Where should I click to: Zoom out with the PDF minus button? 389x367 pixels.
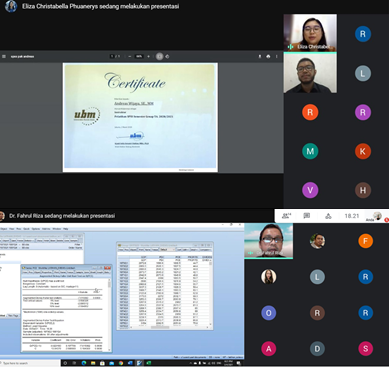click(x=130, y=56)
